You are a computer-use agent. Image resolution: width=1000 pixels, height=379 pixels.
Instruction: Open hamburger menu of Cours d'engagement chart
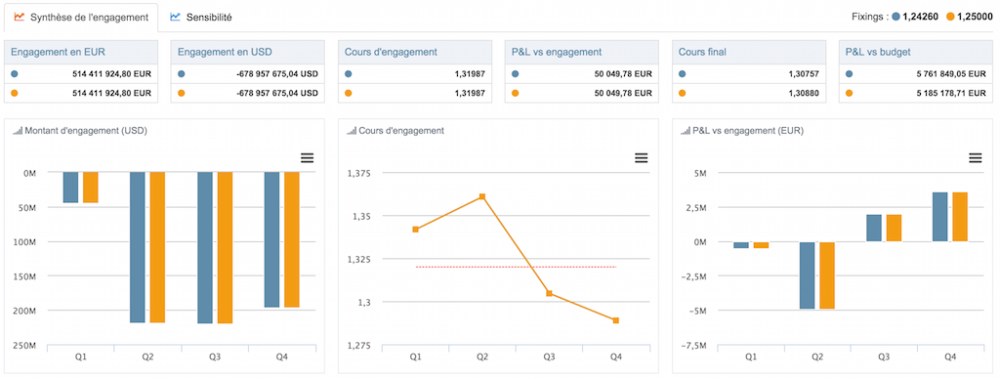641,158
